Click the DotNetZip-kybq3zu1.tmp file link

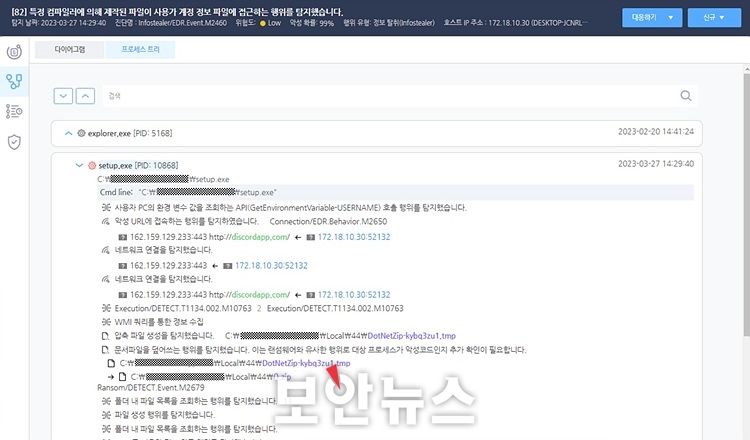point(411,336)
